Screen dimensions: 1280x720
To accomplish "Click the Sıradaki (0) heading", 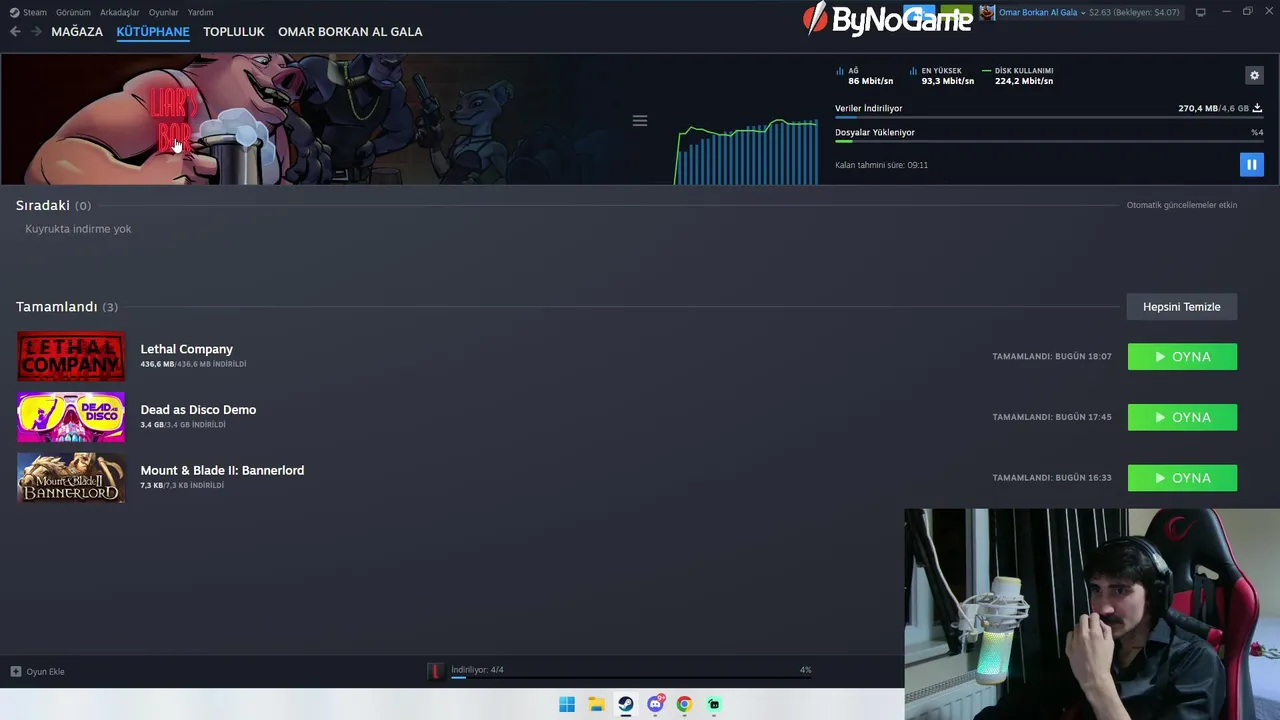I will click(x=53, y=205).
